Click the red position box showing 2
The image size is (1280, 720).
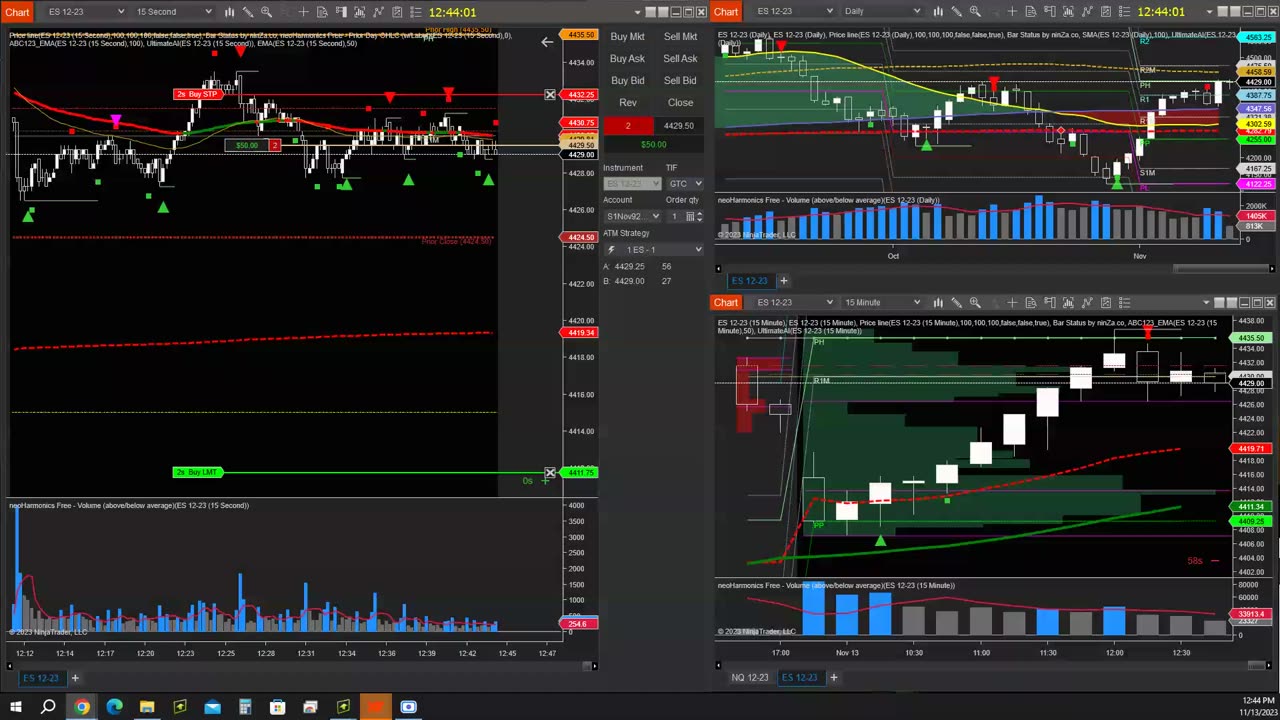click(628, 125)
